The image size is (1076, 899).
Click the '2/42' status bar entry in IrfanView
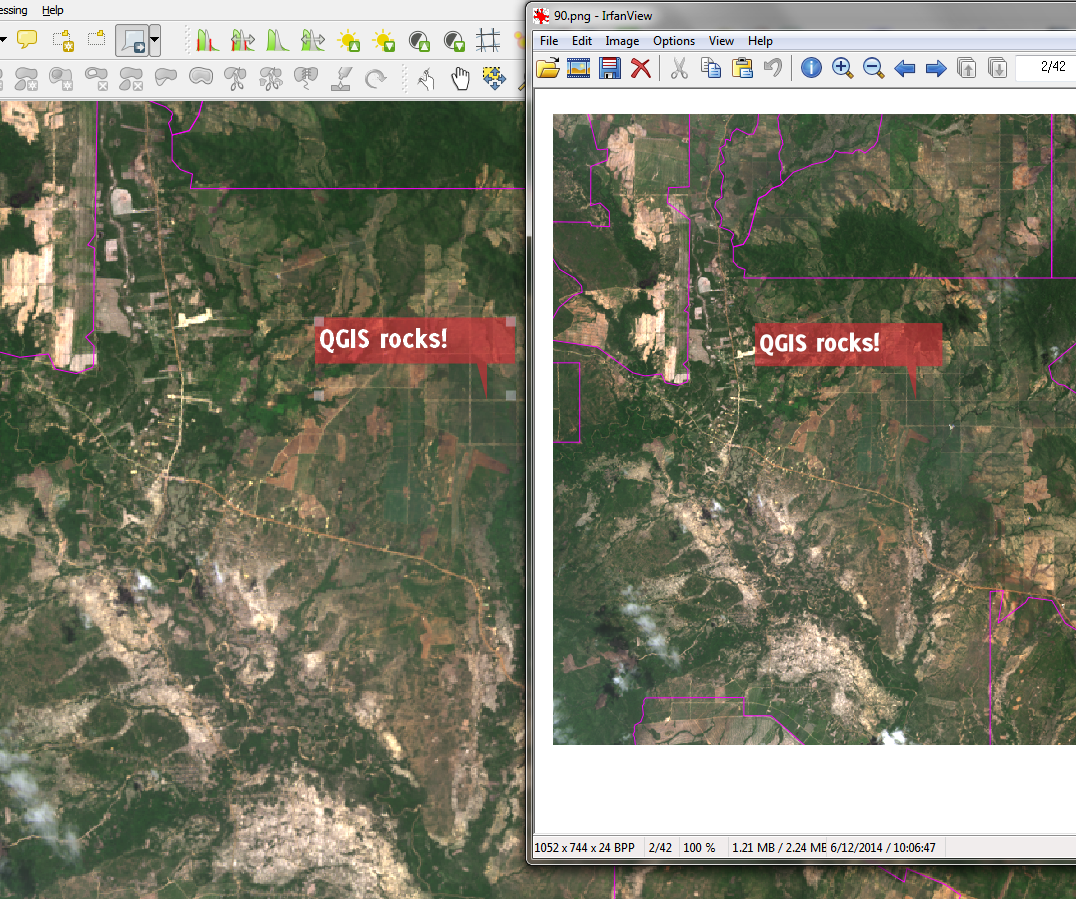tap(660, 848)
